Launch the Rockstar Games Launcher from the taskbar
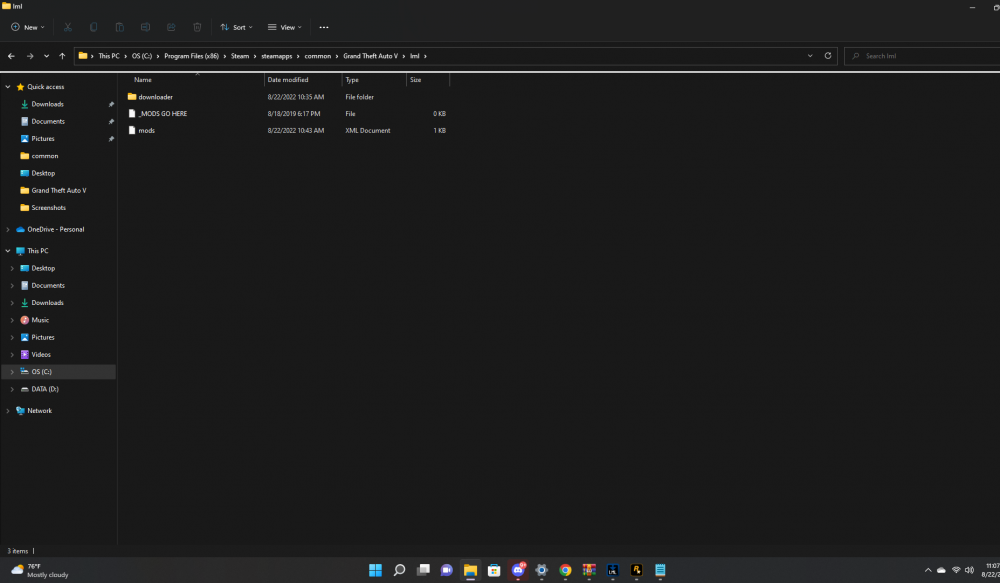 tap(636, 570)
